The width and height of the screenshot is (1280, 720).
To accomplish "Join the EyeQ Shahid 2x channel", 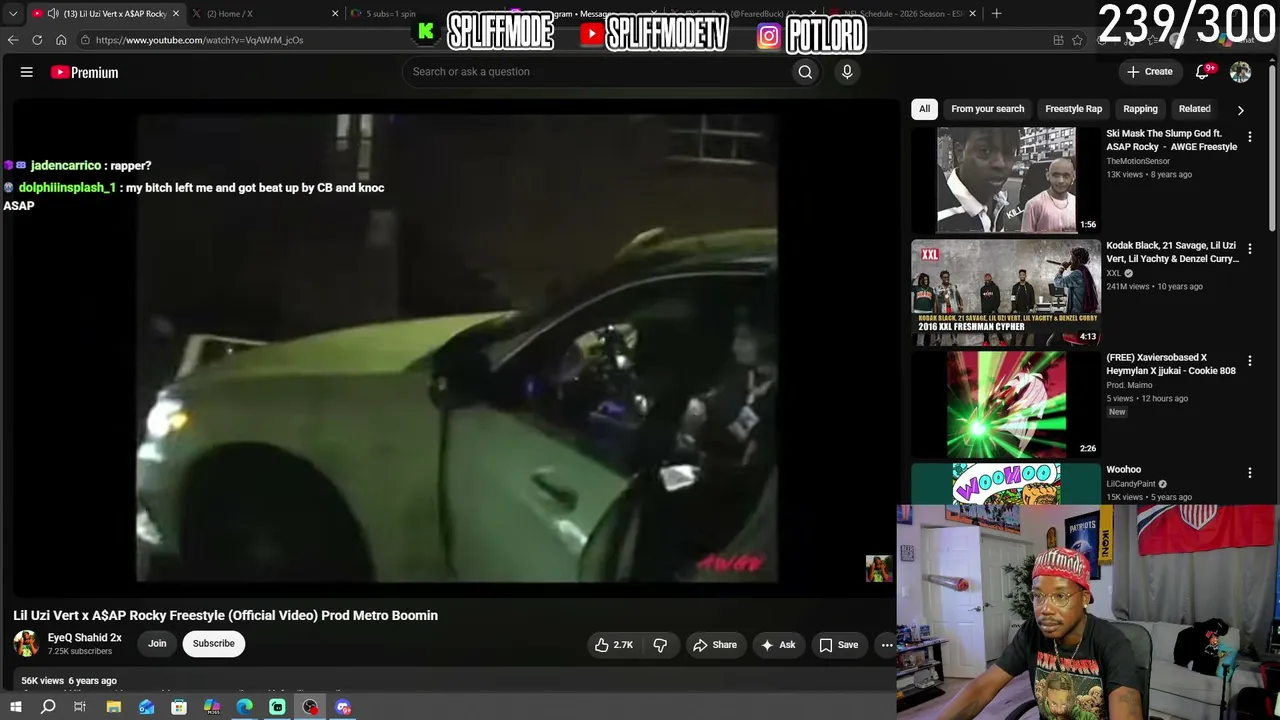I will [x=157, y=644].
